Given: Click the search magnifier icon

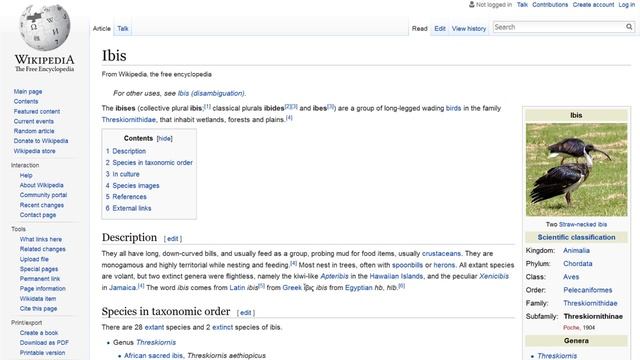Looking at the screenshot, I should tap(629, 27).
